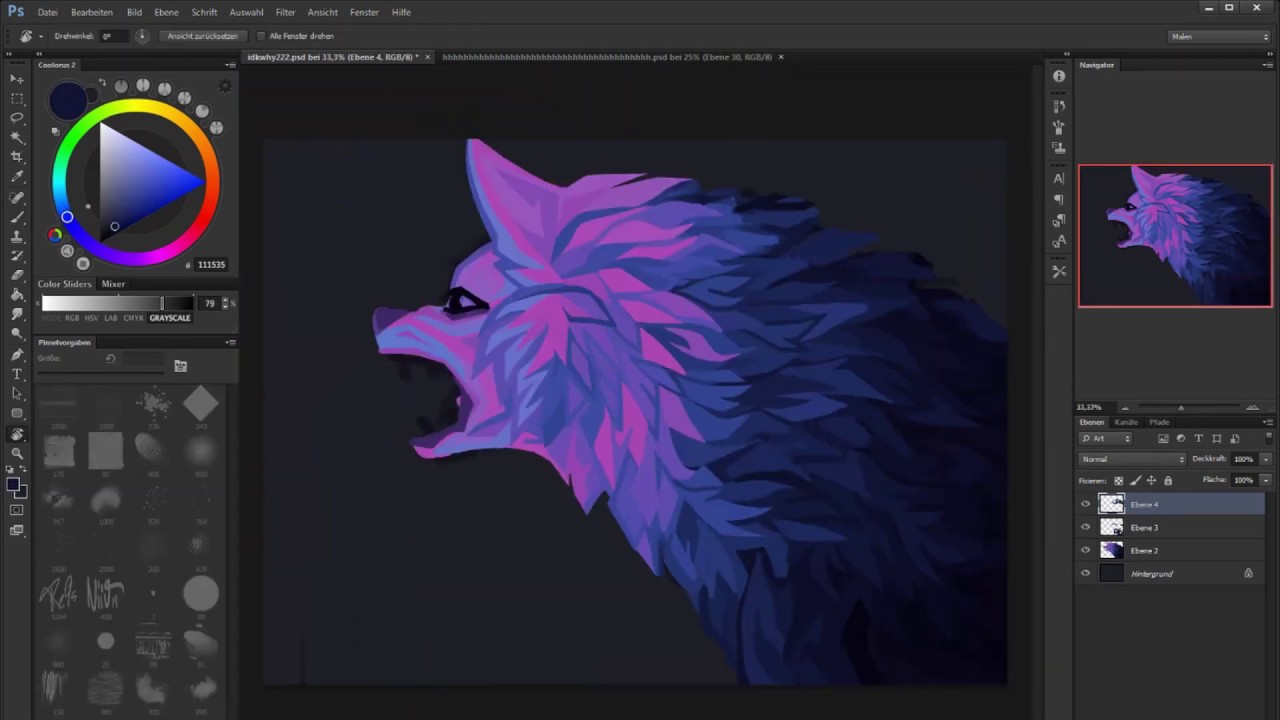Open the Coolorus settings gear

[224, 86]
